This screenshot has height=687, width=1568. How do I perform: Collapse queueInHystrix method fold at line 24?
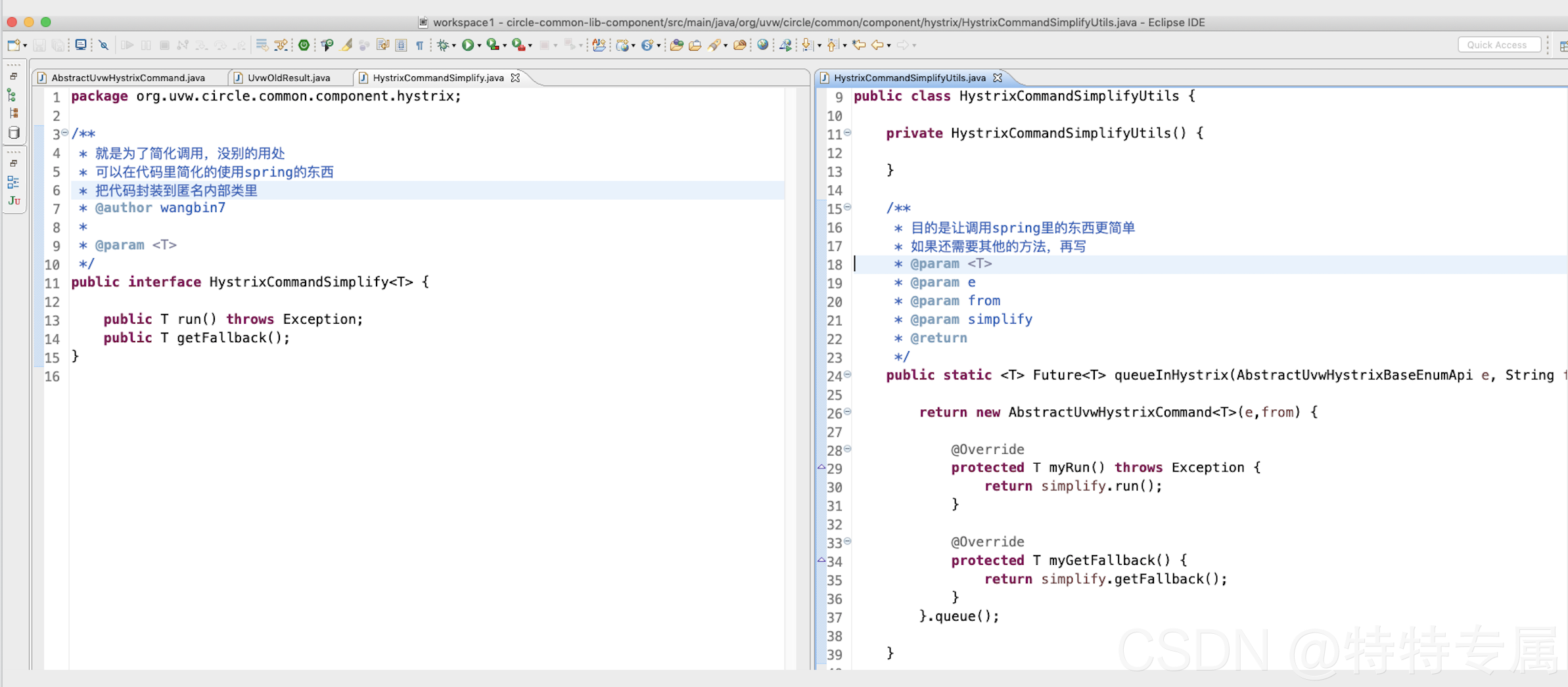(848, 374)
